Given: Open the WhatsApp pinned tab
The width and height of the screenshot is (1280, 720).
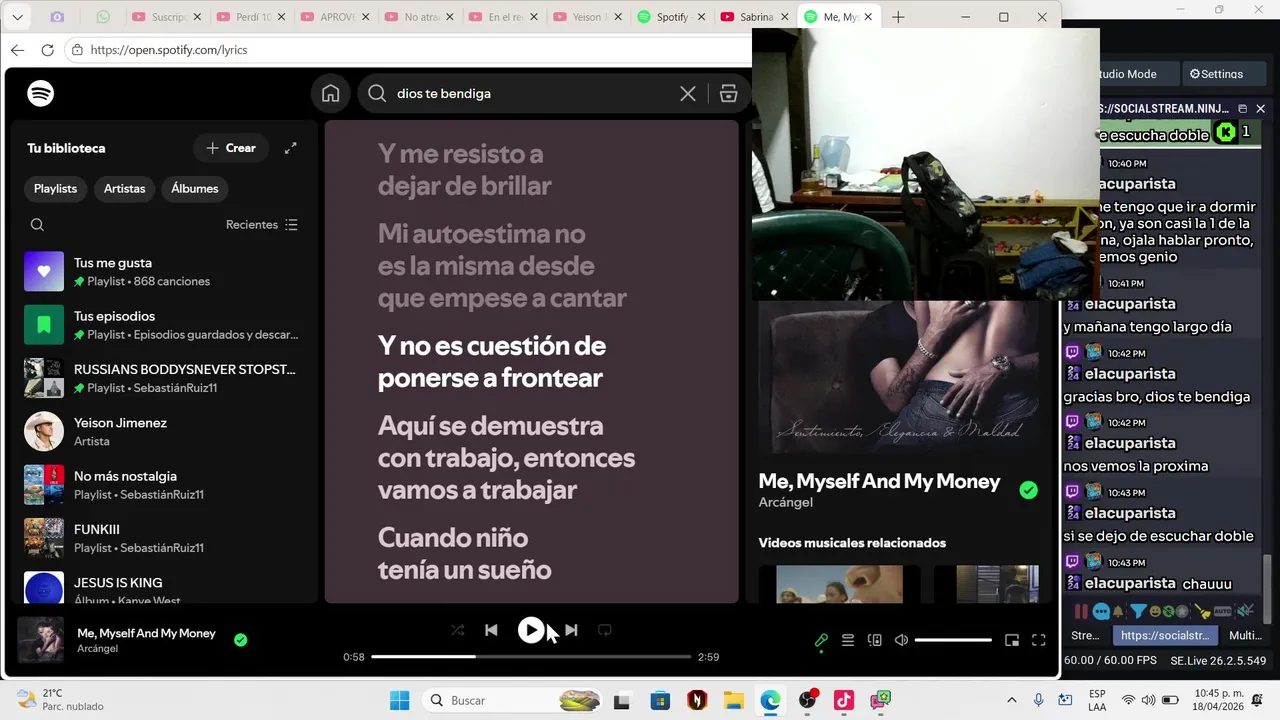Looking at the screenshot, I should coord(104,17).
